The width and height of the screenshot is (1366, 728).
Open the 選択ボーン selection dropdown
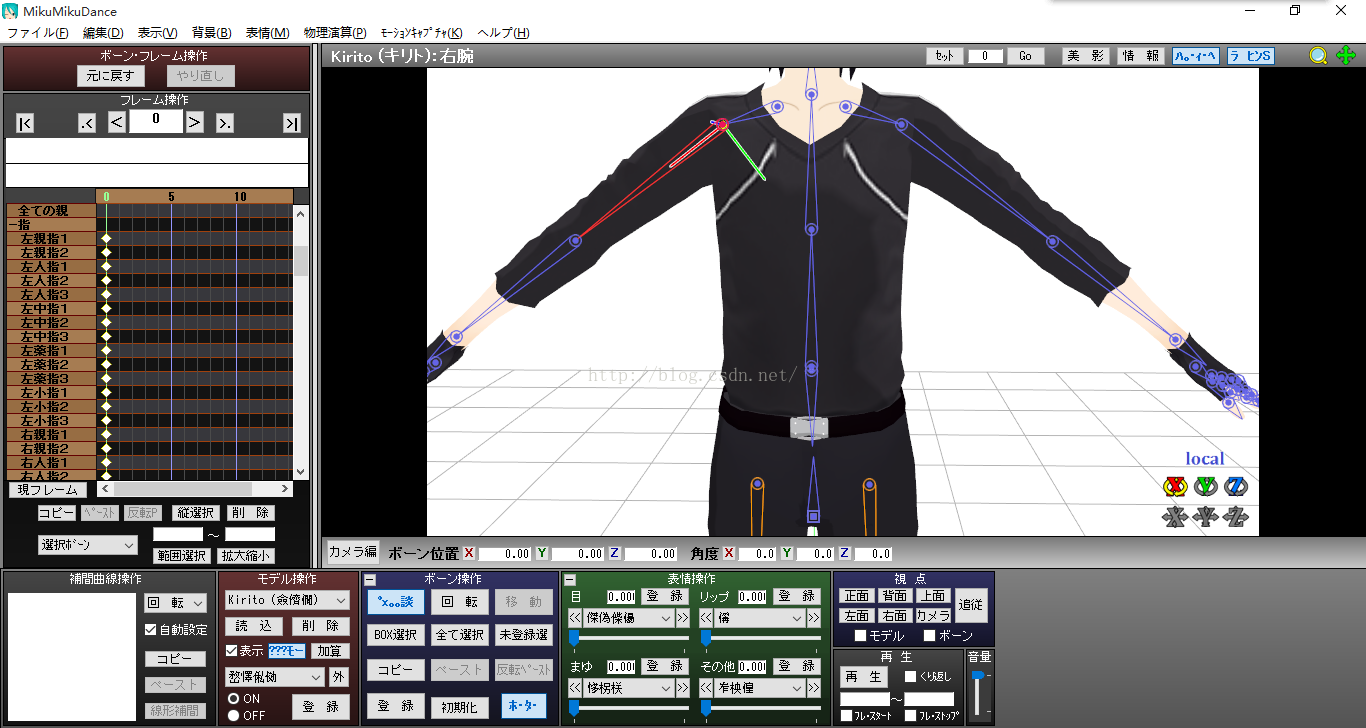click(x=88, y=545)
